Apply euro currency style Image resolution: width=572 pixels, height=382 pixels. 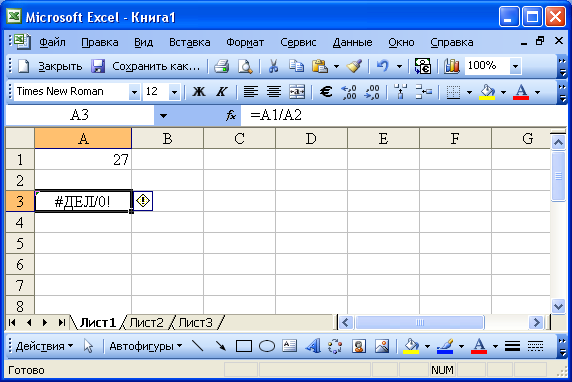326,92
